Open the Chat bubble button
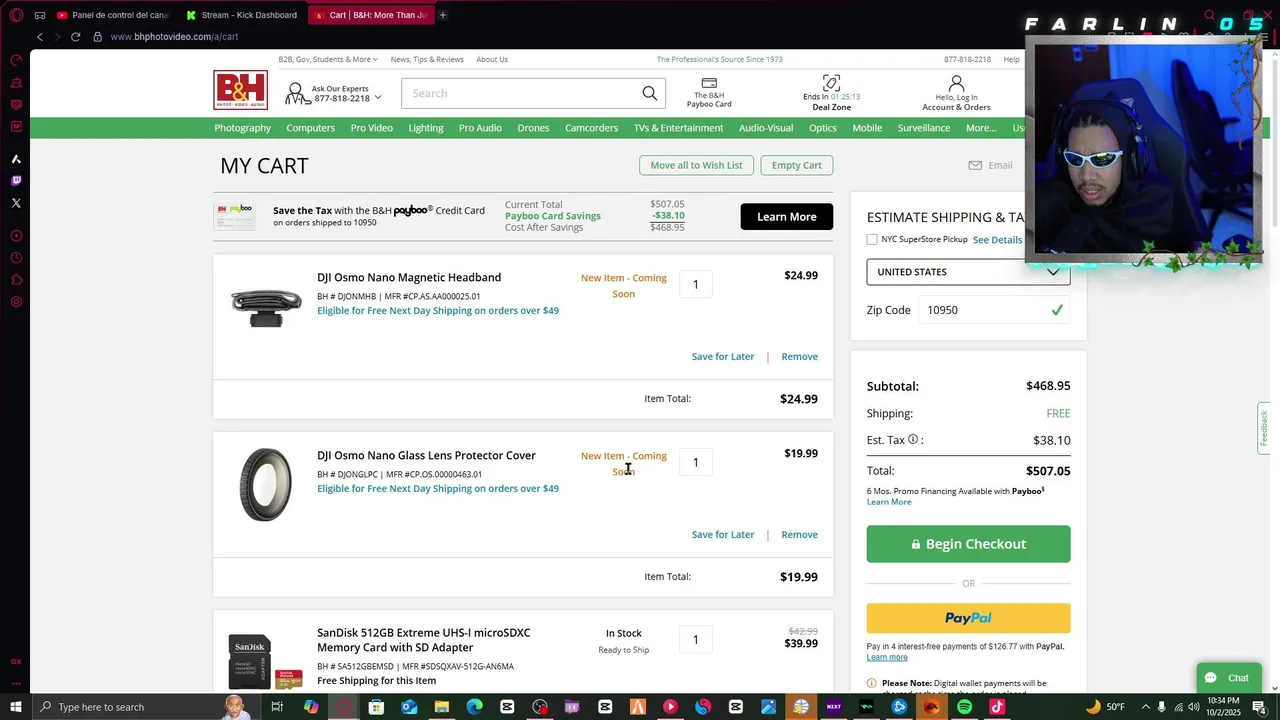 tap(1228, 678)
